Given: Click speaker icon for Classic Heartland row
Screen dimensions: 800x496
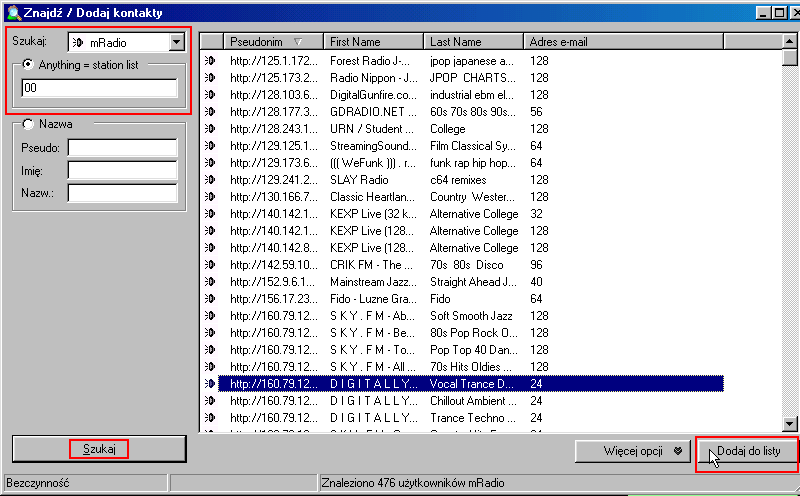Looking at the screenshot, I should point(211,197).
